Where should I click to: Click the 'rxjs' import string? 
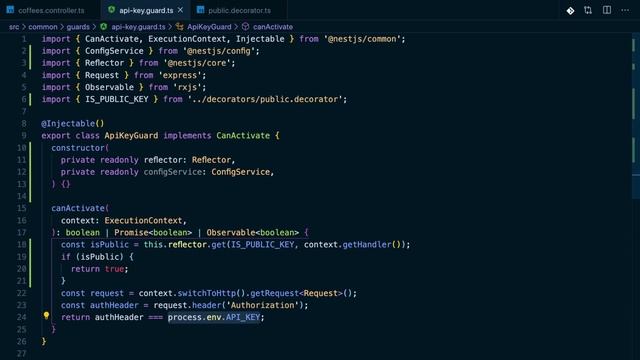[187, 87]
